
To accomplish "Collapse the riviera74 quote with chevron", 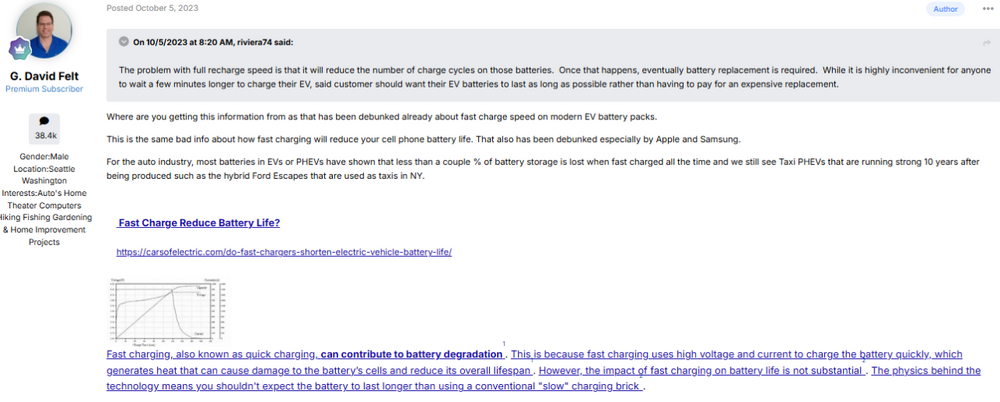I will (124, 42).
